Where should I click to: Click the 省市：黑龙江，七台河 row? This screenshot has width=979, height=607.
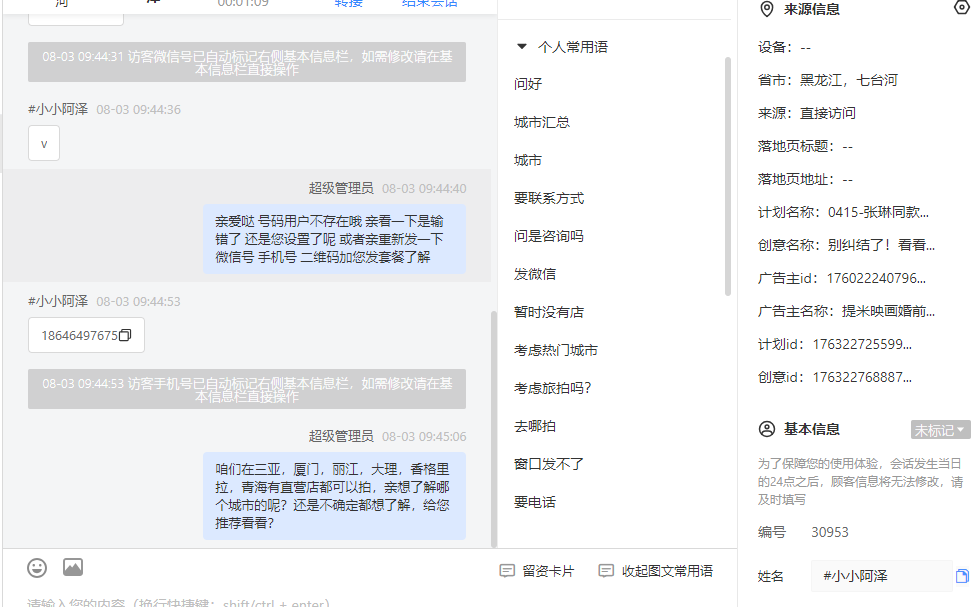point(828,80)
